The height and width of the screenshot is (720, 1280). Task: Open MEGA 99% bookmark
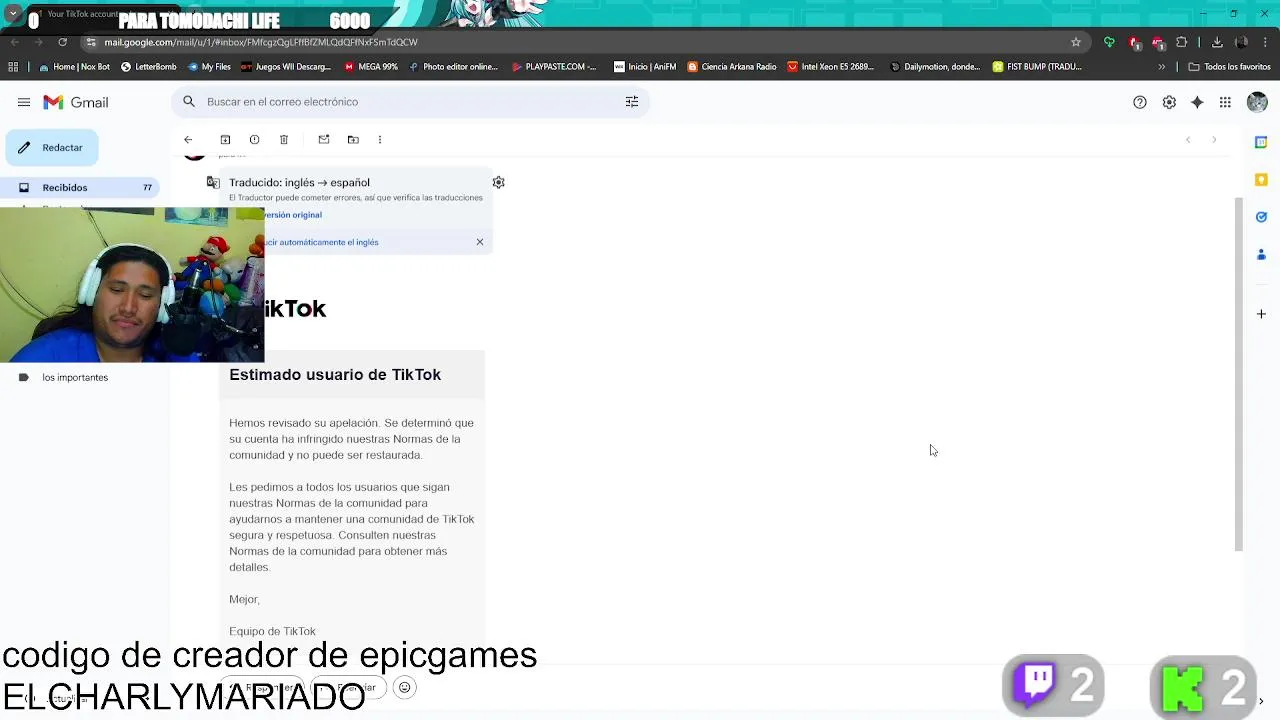(x=371, y=67)
